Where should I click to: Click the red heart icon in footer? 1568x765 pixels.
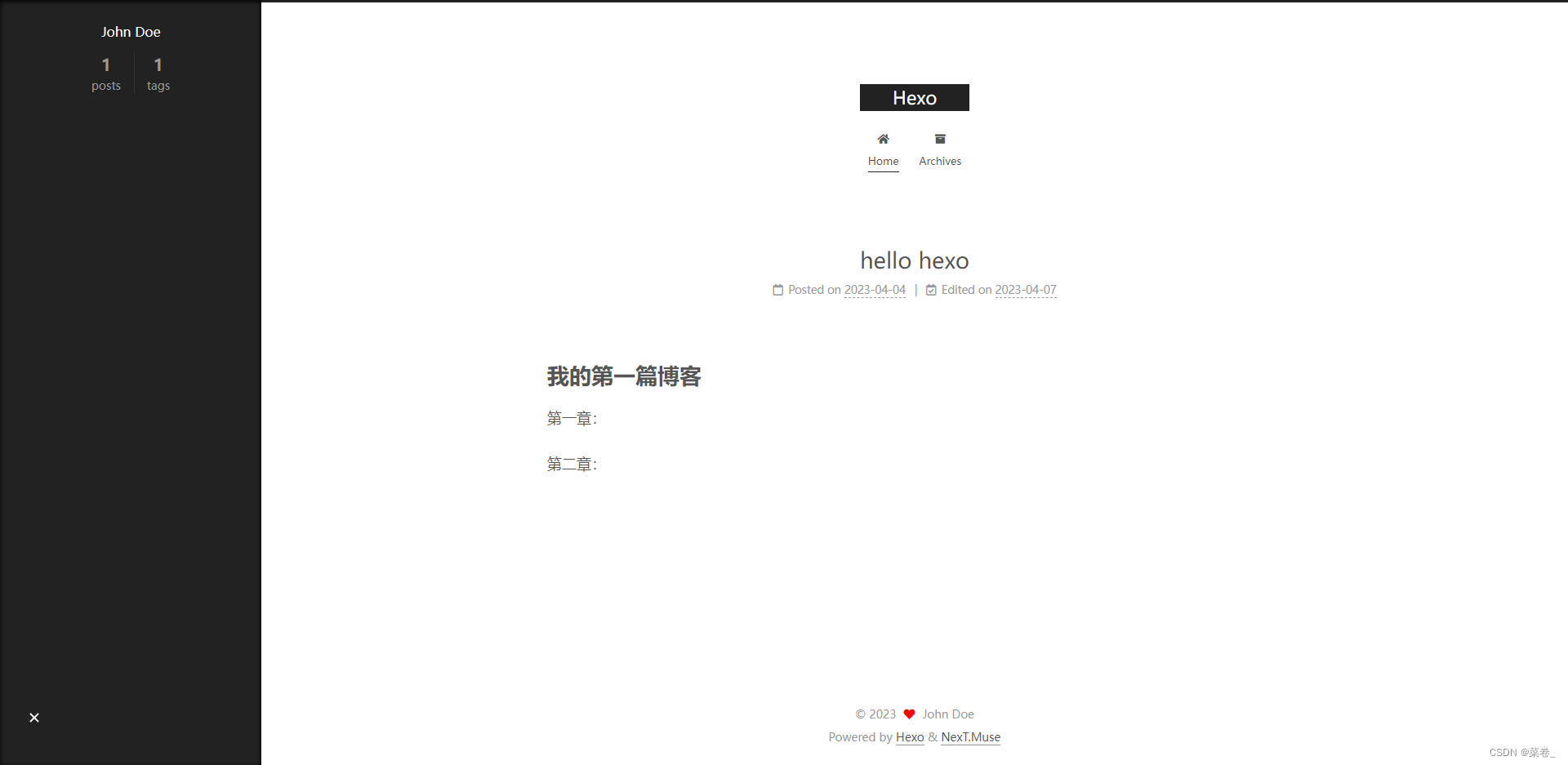coord(909,714)
